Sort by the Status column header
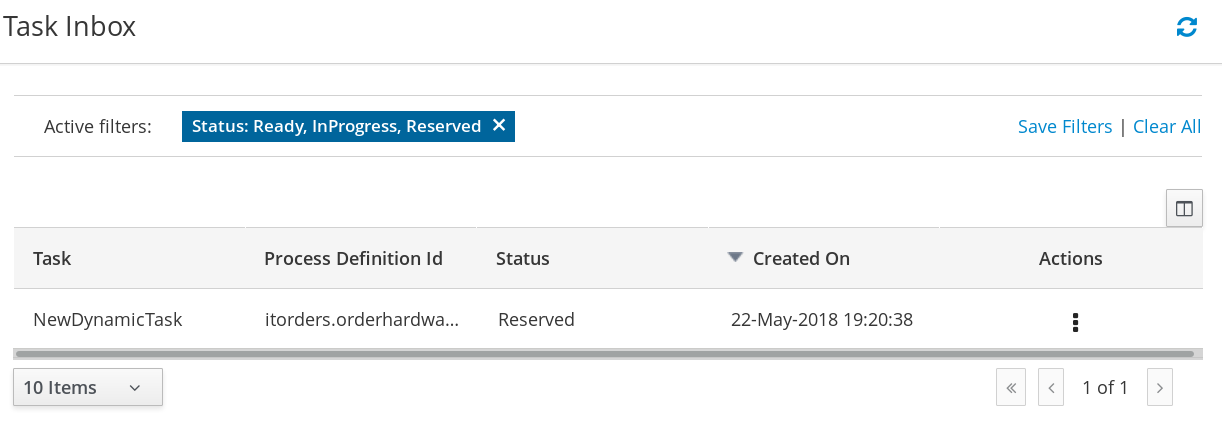 click(x=523, y=258)
